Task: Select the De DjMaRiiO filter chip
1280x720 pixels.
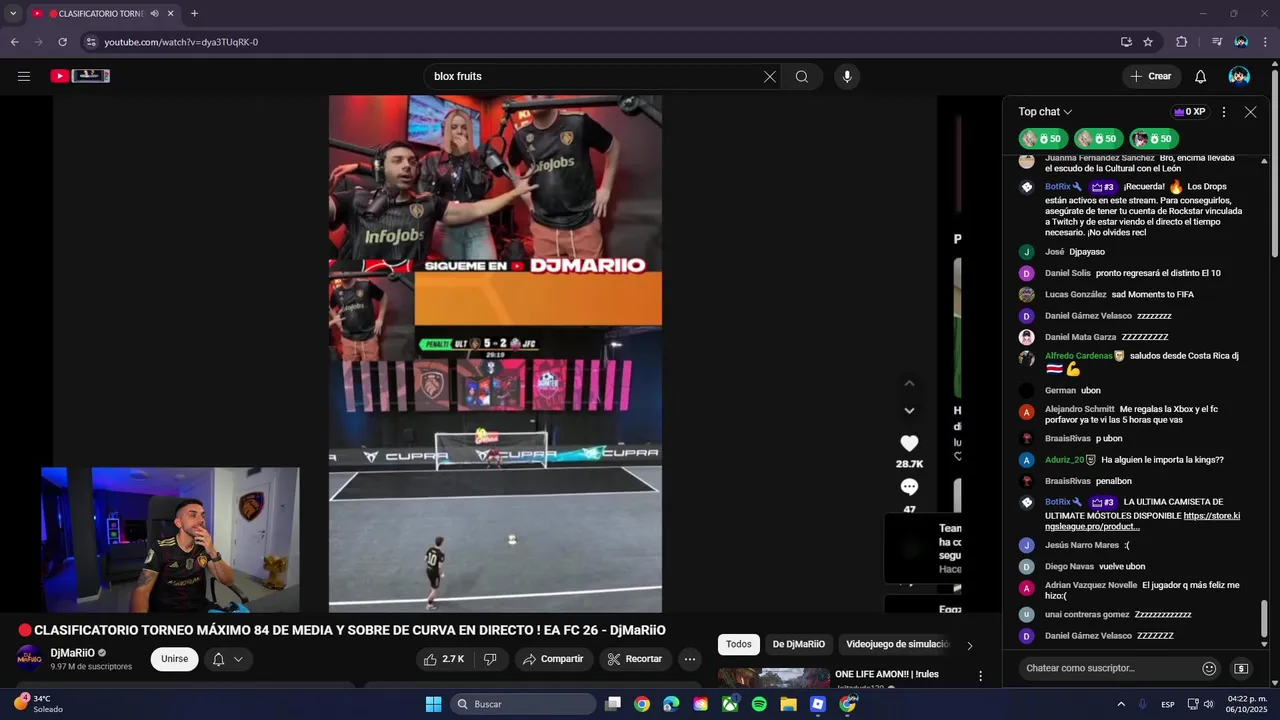Action: click(799, 644)
